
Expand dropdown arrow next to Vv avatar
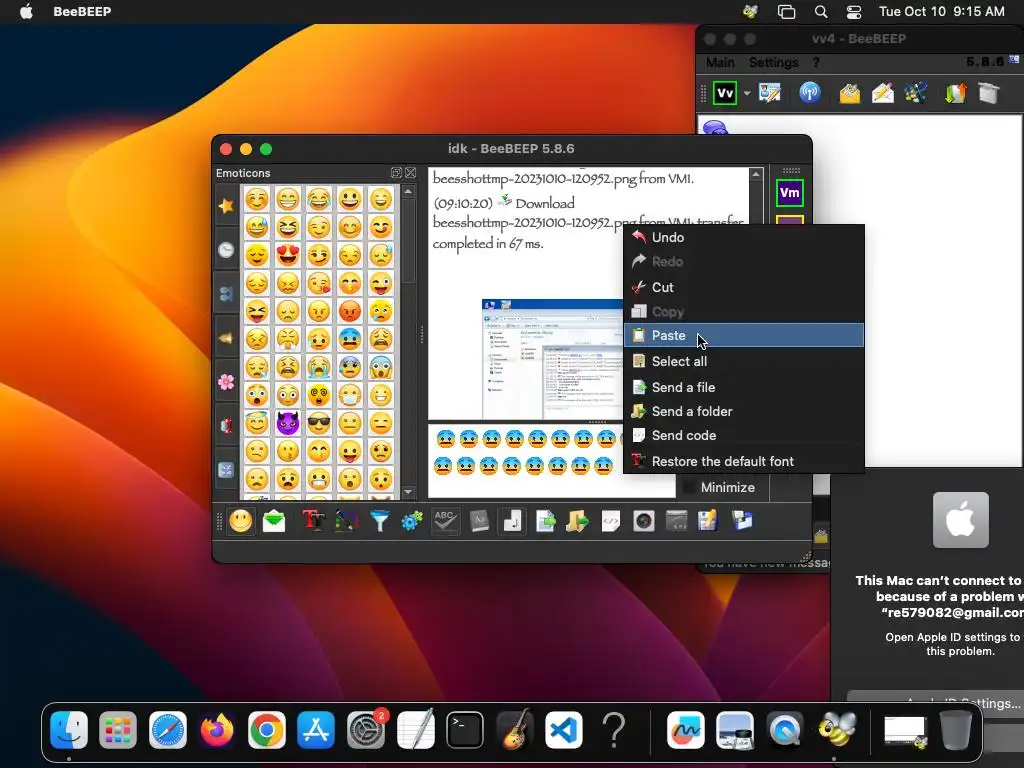[x=746, y=93]
